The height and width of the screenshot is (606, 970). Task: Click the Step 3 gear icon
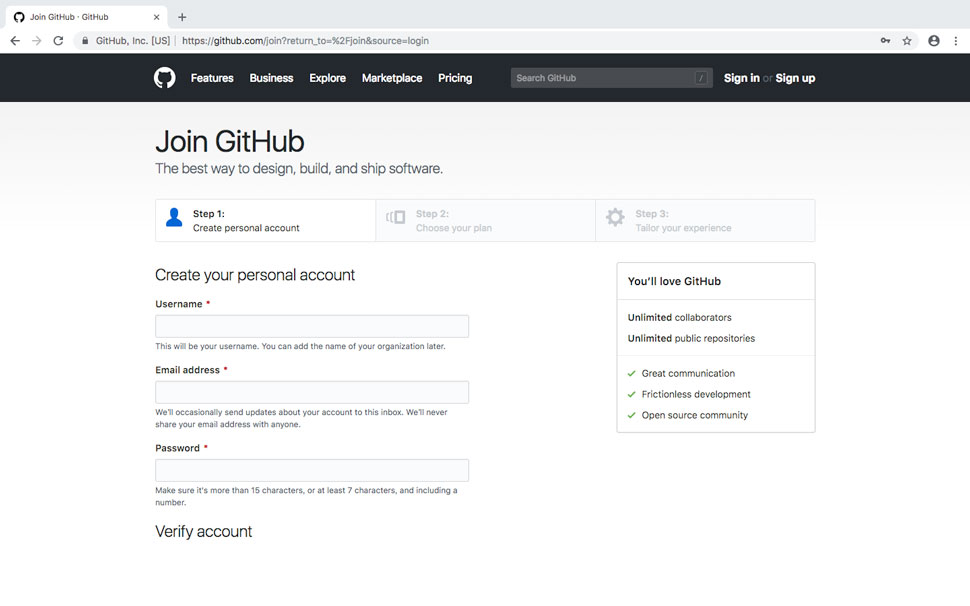pos(615,217)
